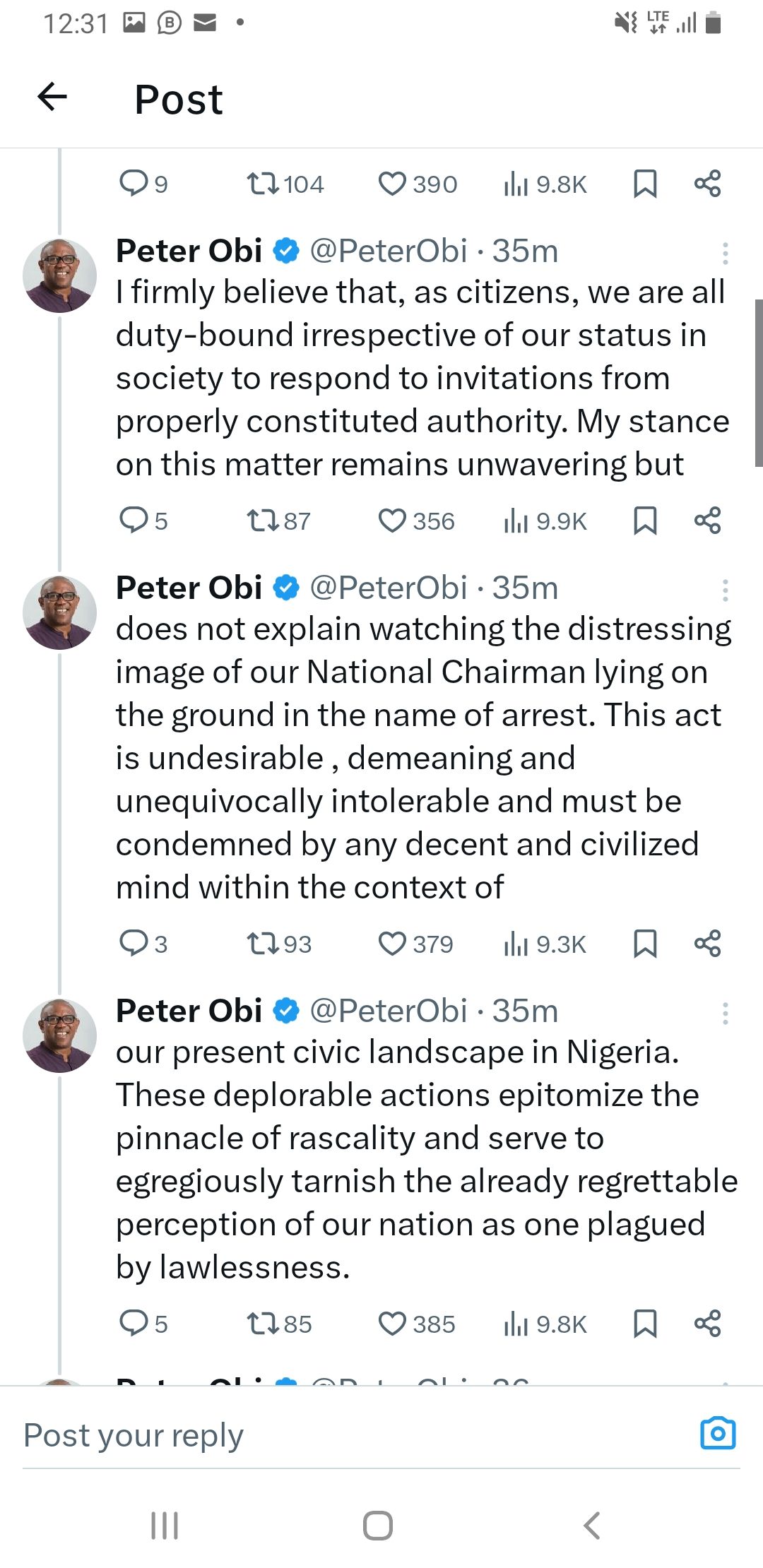The height and width of the screenshot is (1568, 763).
Task: Bookmark the post ending 'by lawlessness.'
Action: pos(645,1324)
